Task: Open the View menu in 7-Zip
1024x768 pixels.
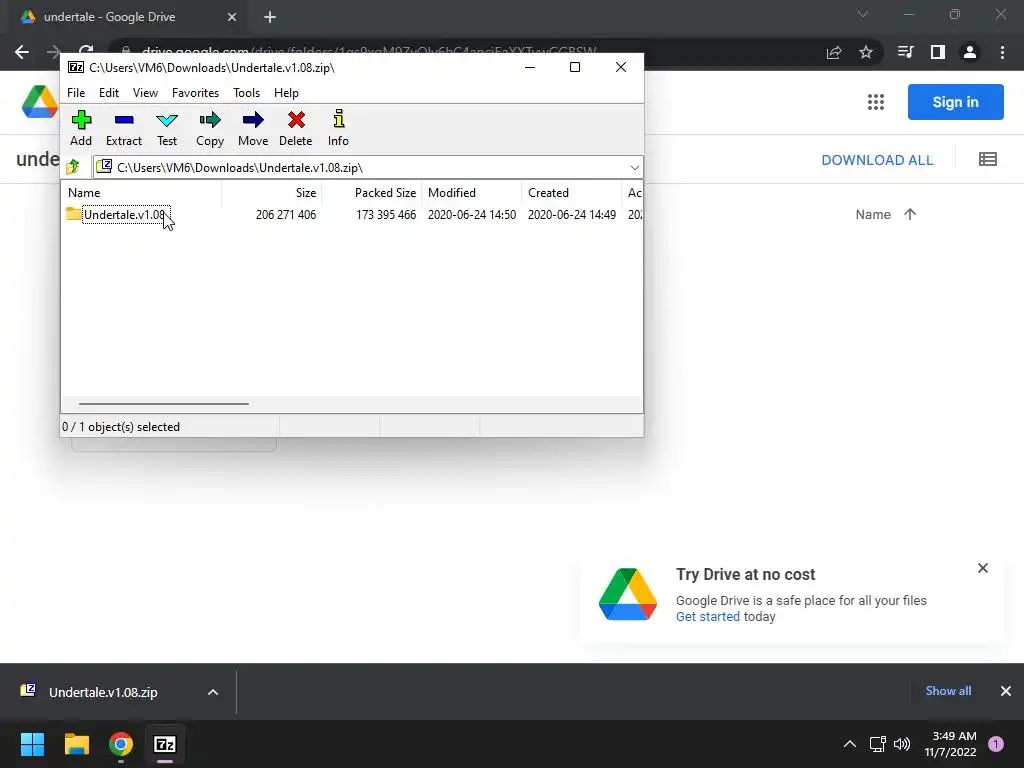Action: (x=145, y=93)
